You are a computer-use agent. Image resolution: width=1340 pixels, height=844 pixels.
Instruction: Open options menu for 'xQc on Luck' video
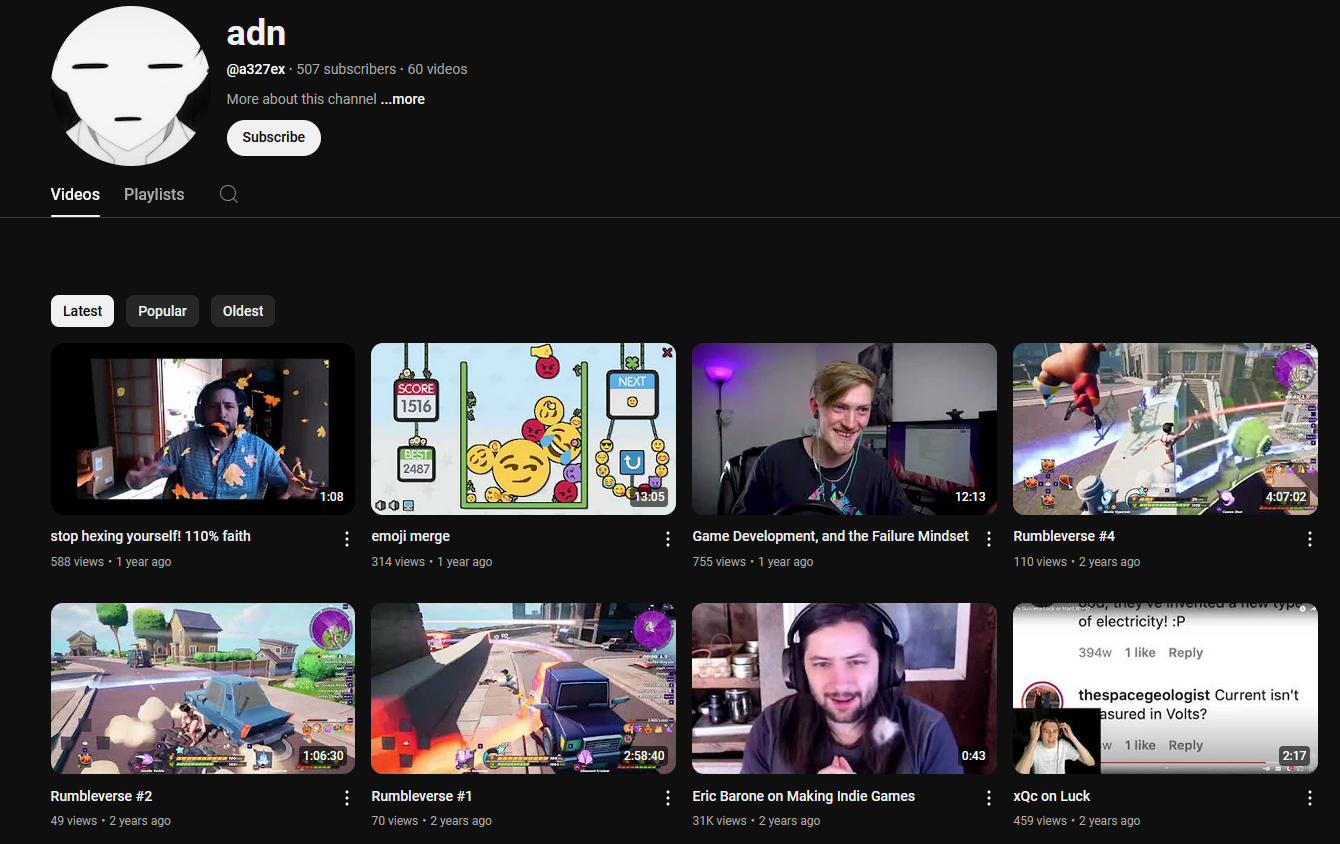tap(1310, 798)
